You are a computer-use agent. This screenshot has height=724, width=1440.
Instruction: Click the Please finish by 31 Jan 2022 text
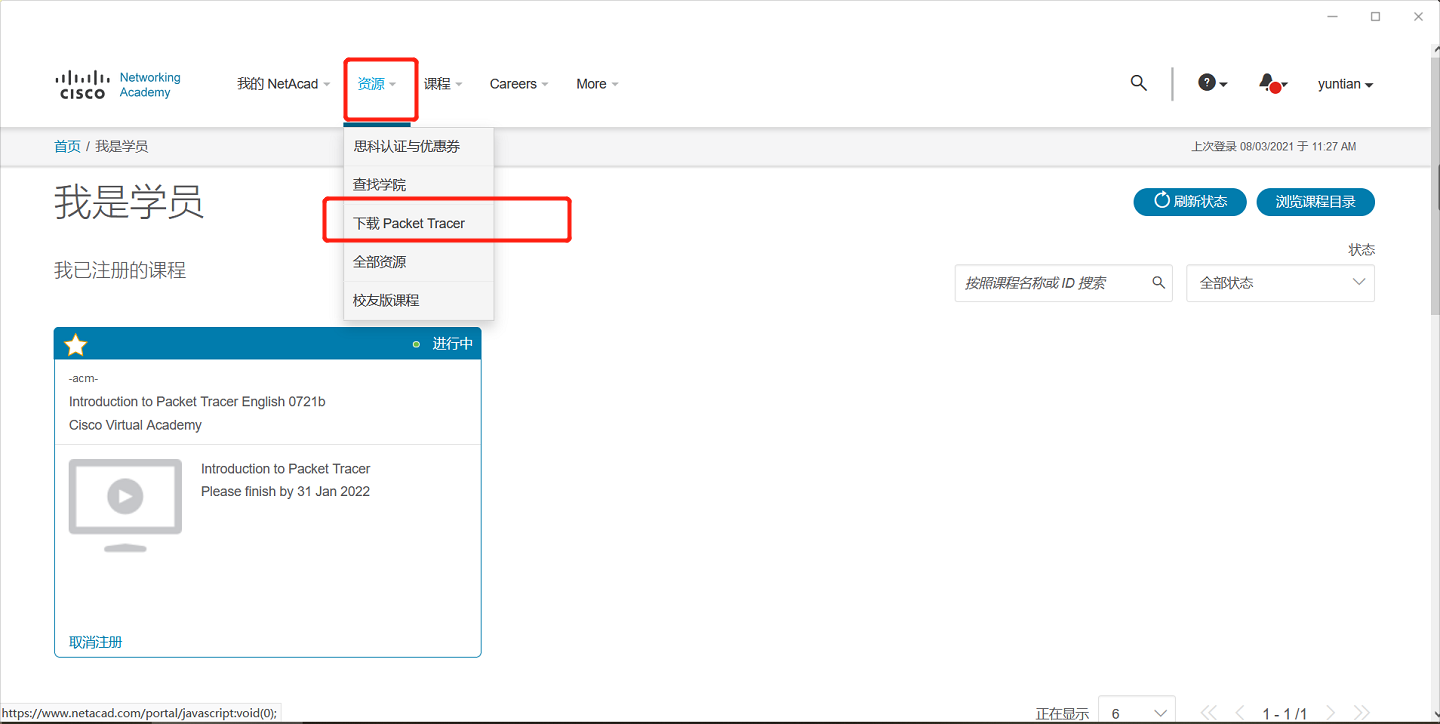(x=285, y=492)
